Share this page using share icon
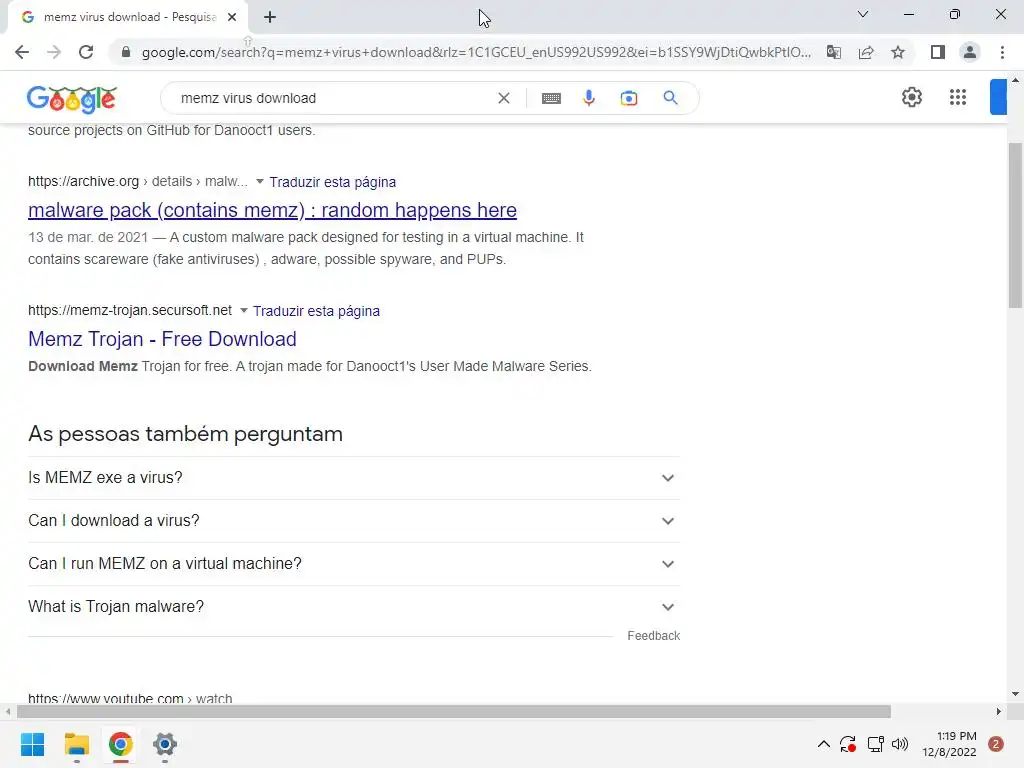Viewport: 1024px width, 768px height. pos(866,52)
